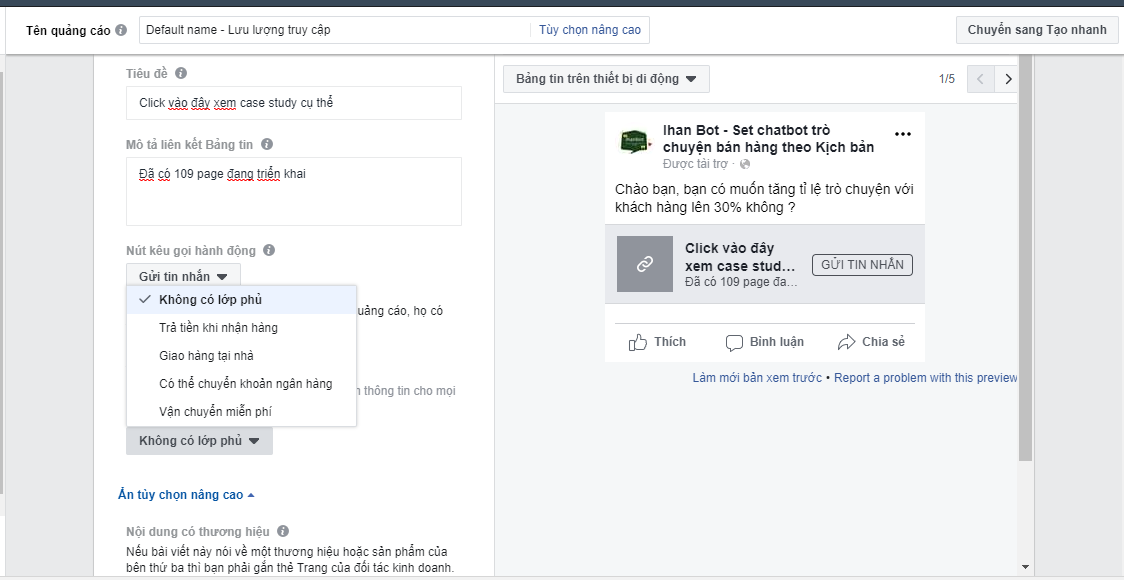Click the Mô tả liên kết description textarea
Viewport: 1124px width, 580px height.
tap(294, 191)
